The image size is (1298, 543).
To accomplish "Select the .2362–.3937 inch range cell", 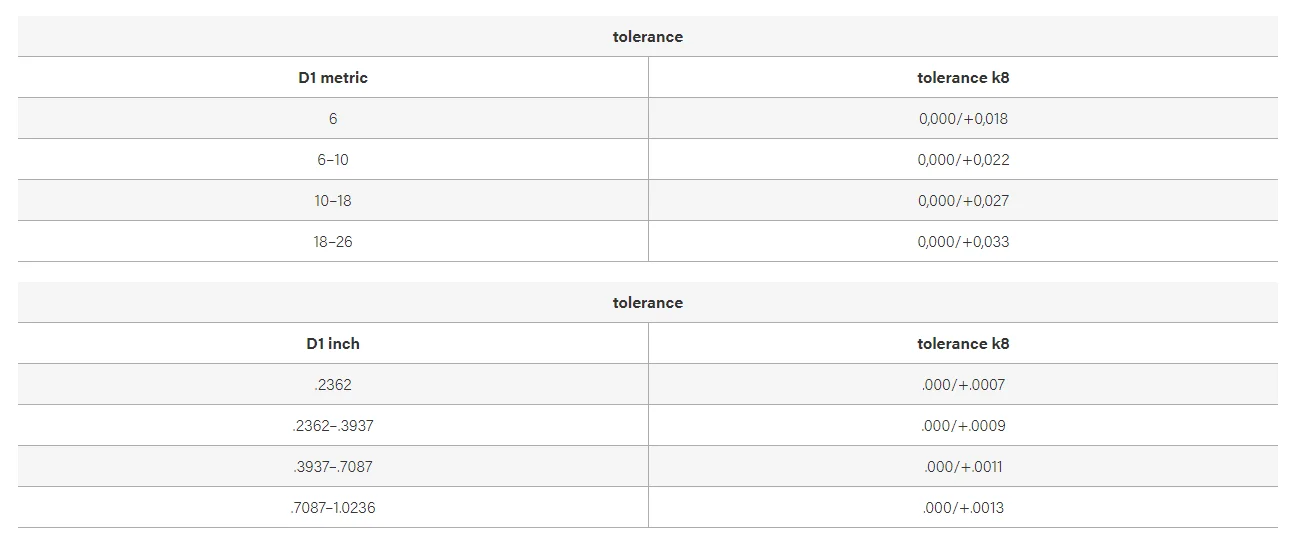I will 333,425.
